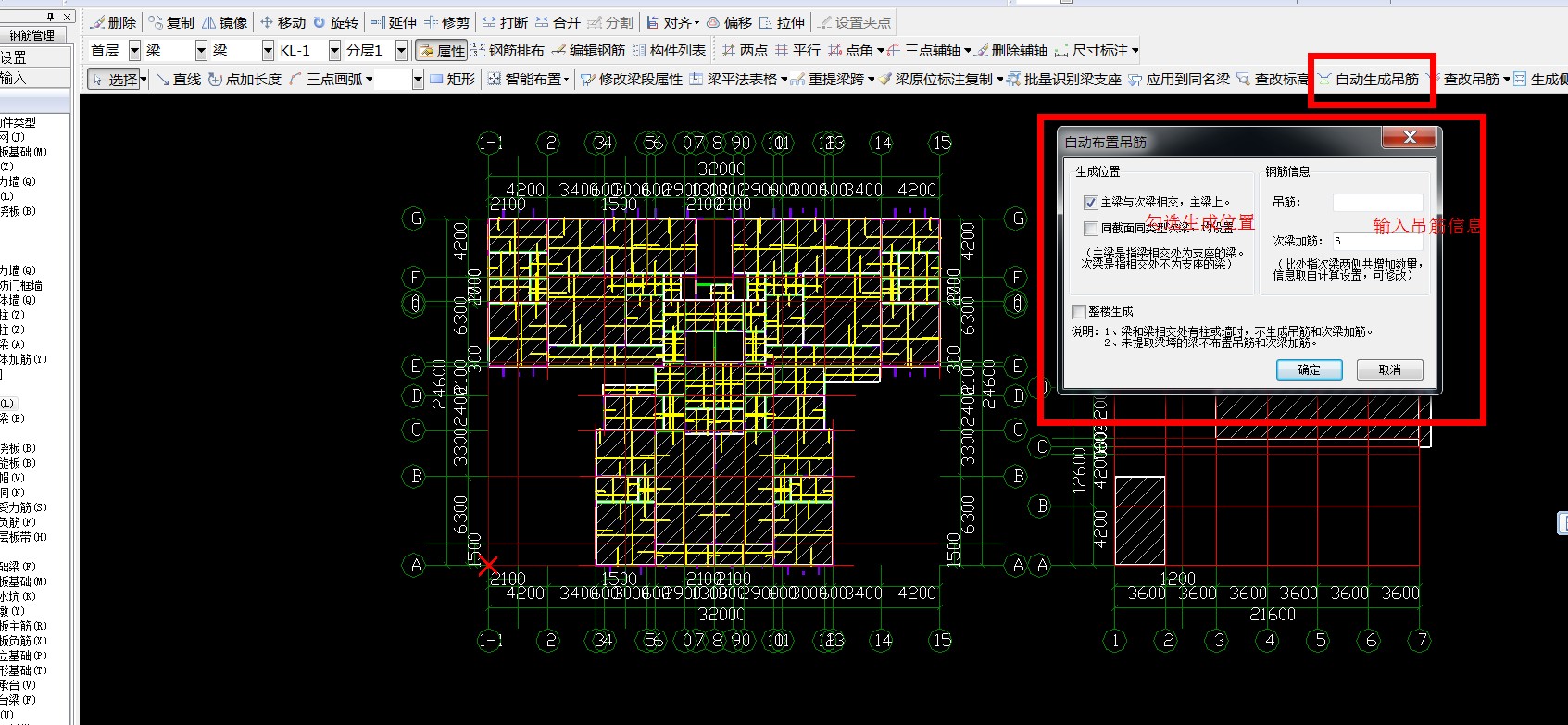Expand the 梁平法表格 dropdown
This screenshot has width=1568, height=725.
point(784,79)
